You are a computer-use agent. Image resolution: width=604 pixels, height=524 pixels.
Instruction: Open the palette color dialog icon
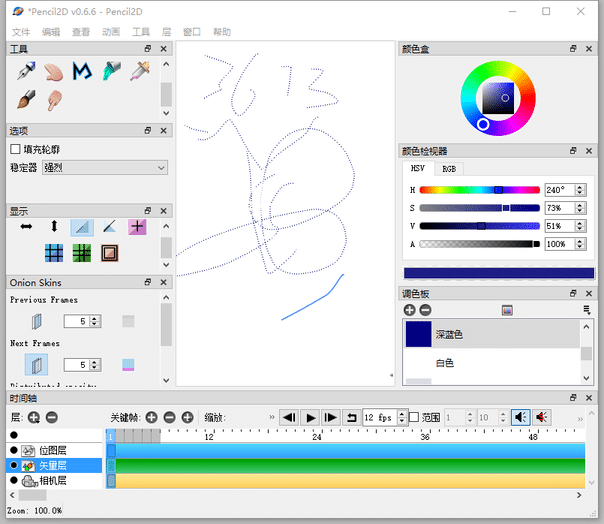point(507,310)
